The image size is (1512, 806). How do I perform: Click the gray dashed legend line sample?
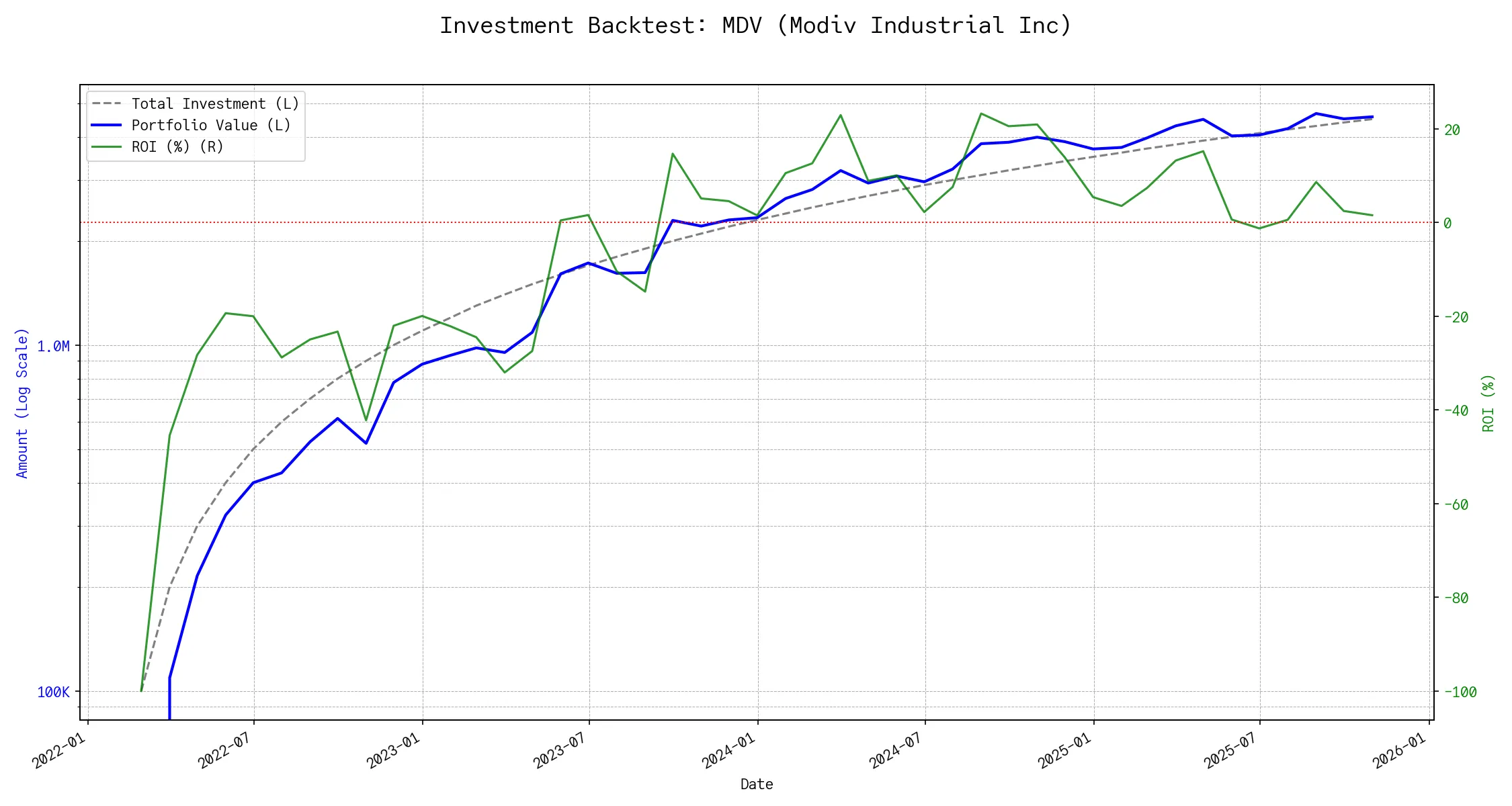tap(107, 104)
